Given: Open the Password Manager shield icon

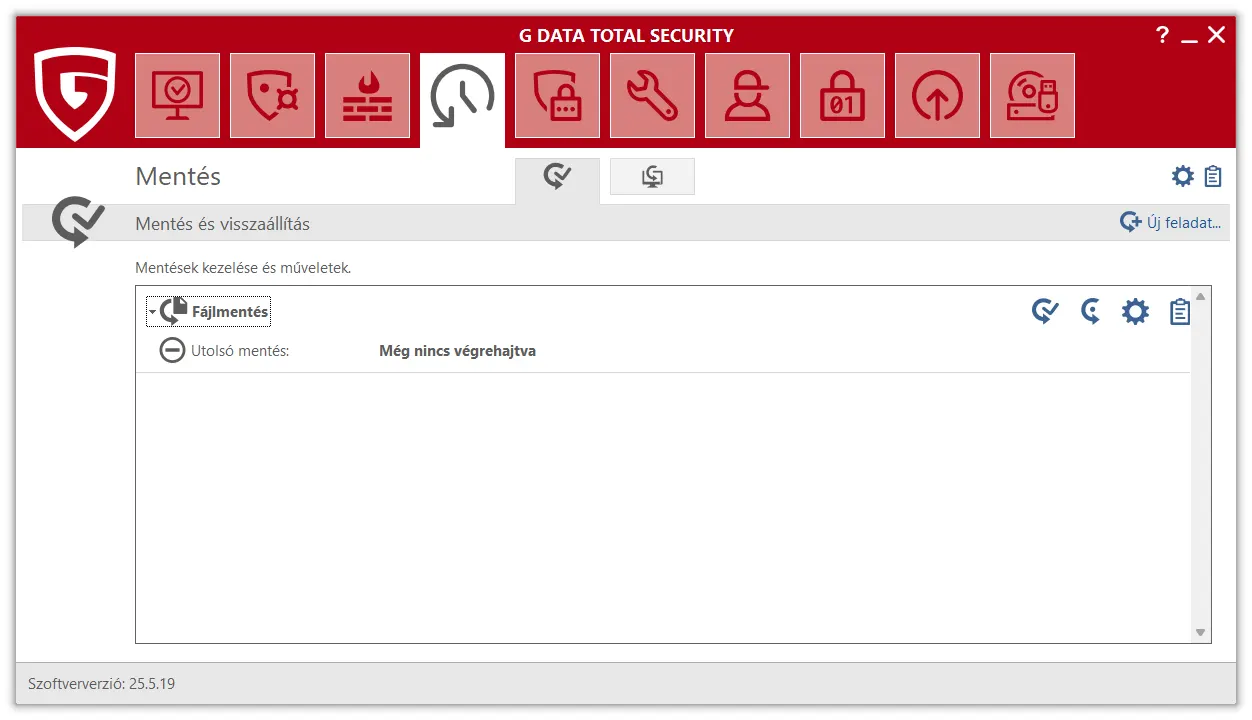Looking at the screenshot, I should (557, 96).
